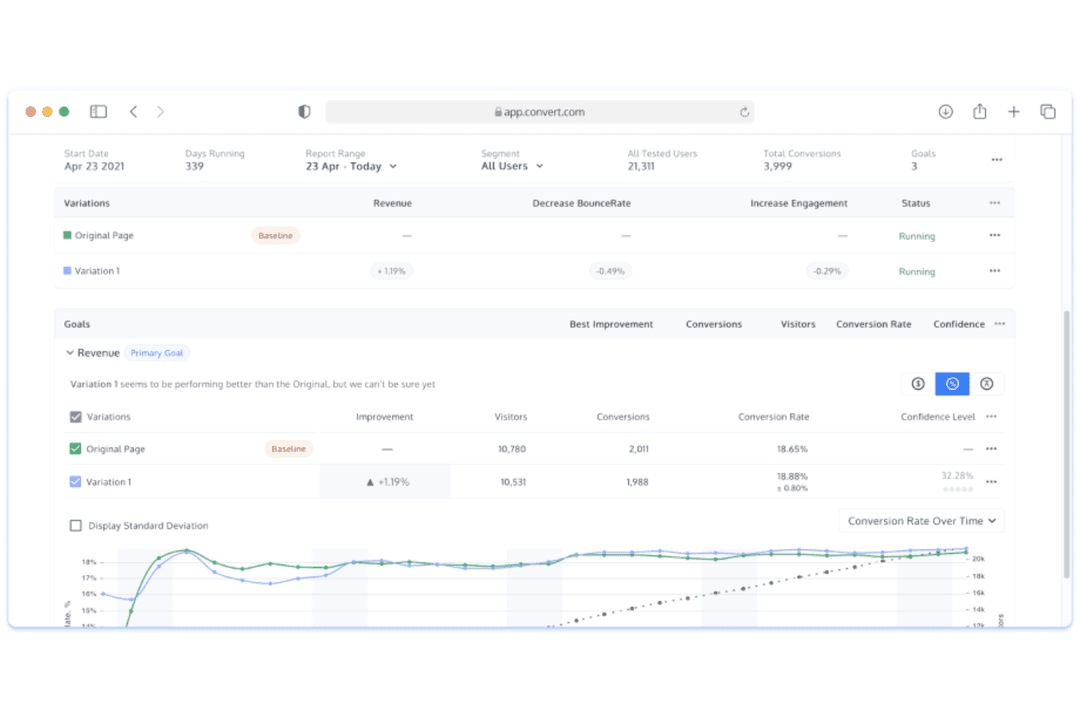The image size is (1080, 720).
Task: Click the Running status for Original Page
Action: click(x=917, y=236)
